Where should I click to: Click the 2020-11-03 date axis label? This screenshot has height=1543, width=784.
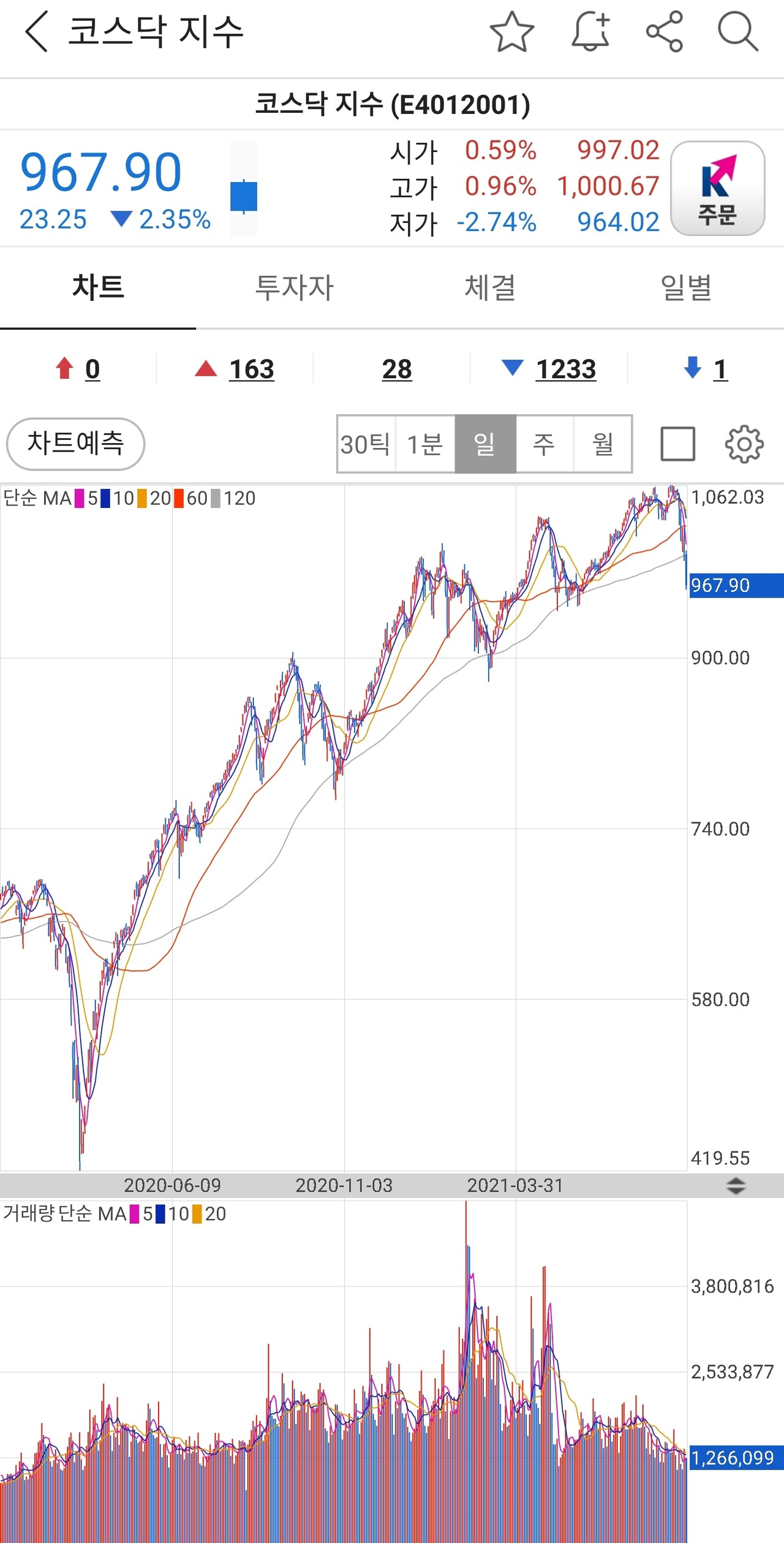[344, 1185]
